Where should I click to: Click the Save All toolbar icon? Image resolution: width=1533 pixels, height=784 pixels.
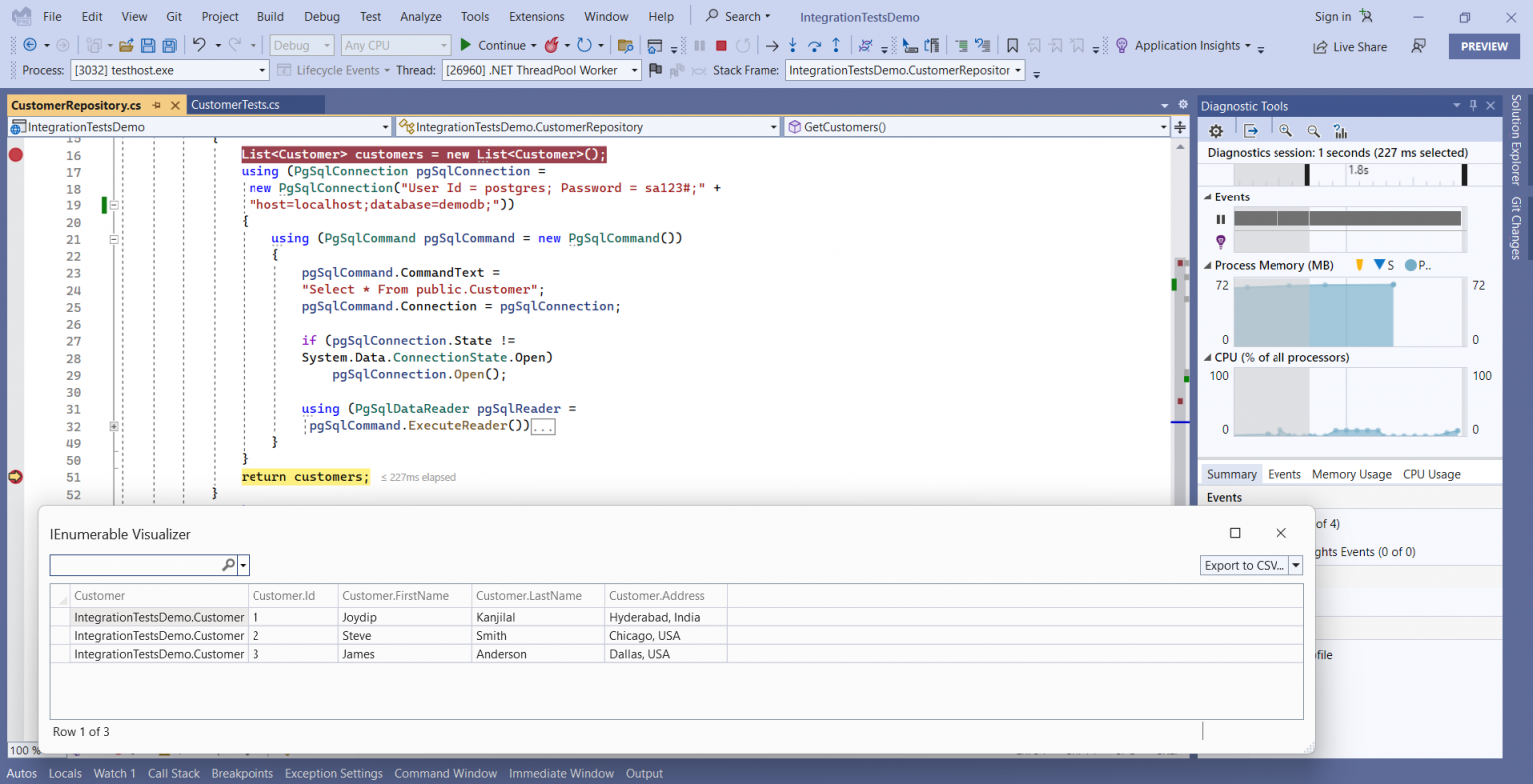coord(170,45)
